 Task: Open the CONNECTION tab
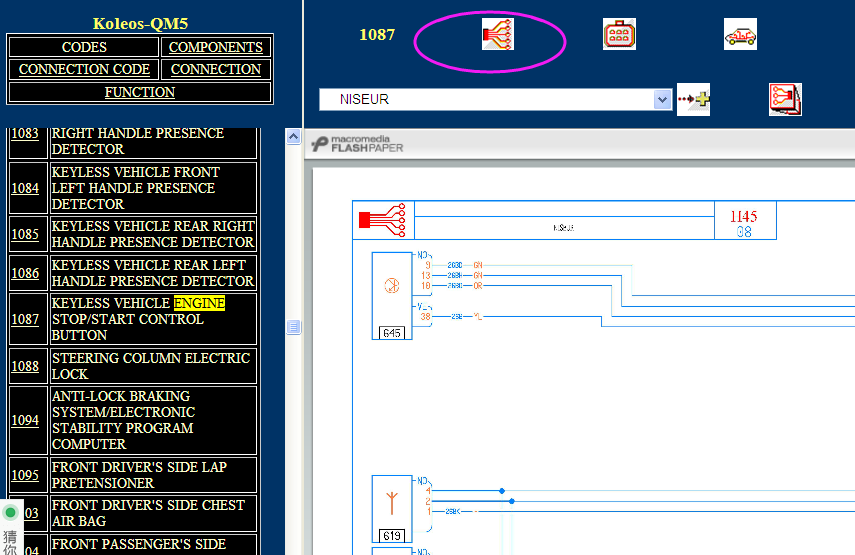216,69
